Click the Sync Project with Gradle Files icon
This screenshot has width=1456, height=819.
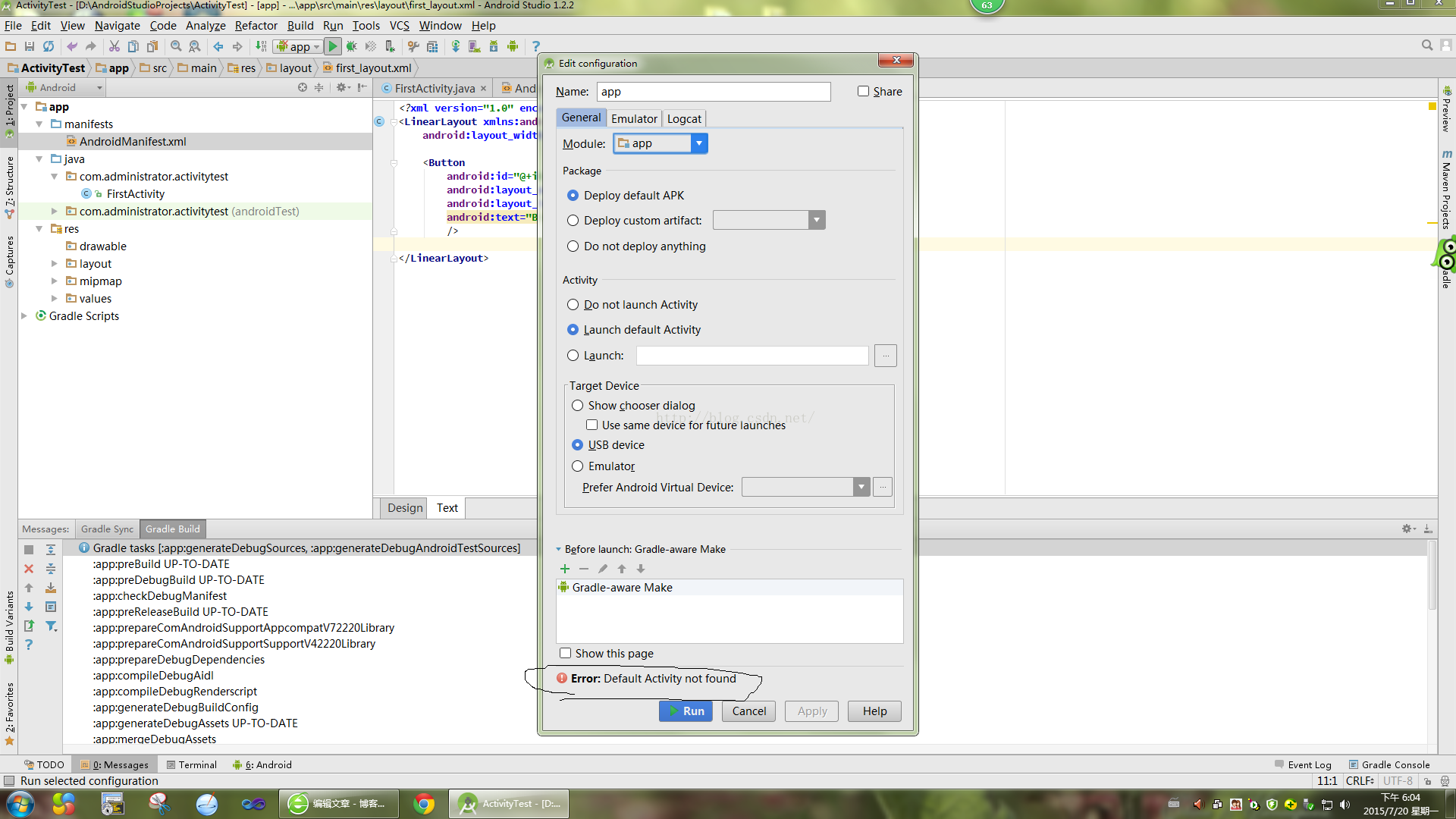click(456, 46)
